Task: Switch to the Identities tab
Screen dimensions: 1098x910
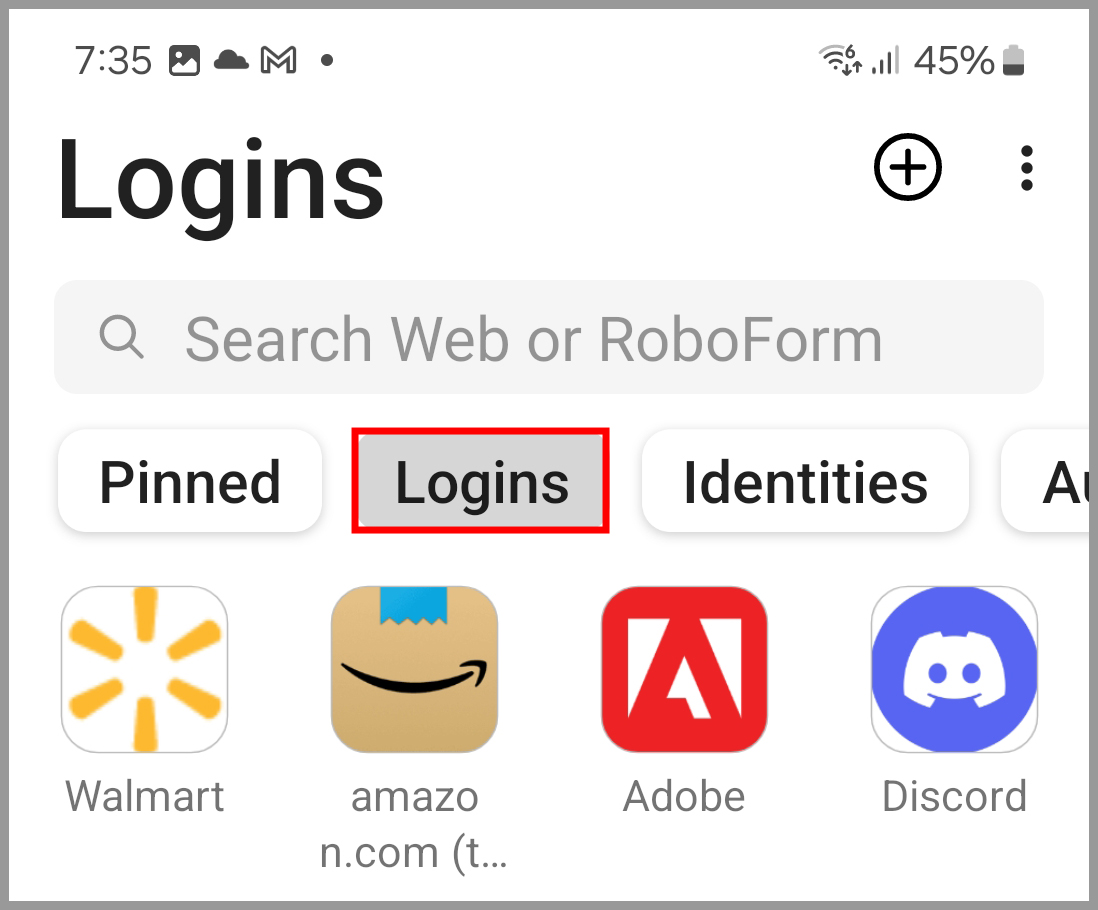Action: tap(805, 482)
